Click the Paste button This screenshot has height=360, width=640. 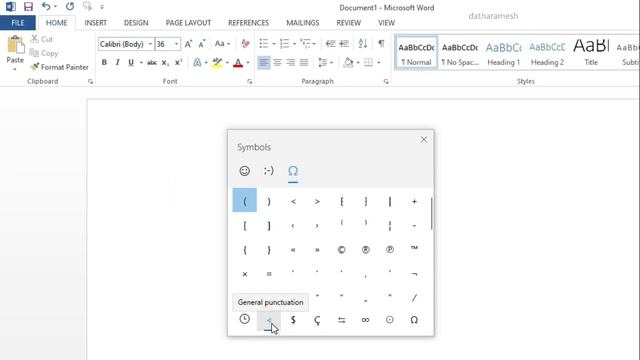[15, 52]
